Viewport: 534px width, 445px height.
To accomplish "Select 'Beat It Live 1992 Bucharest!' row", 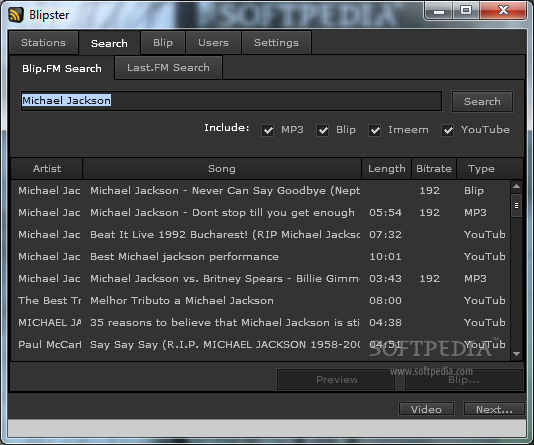I will pos(261,235).
